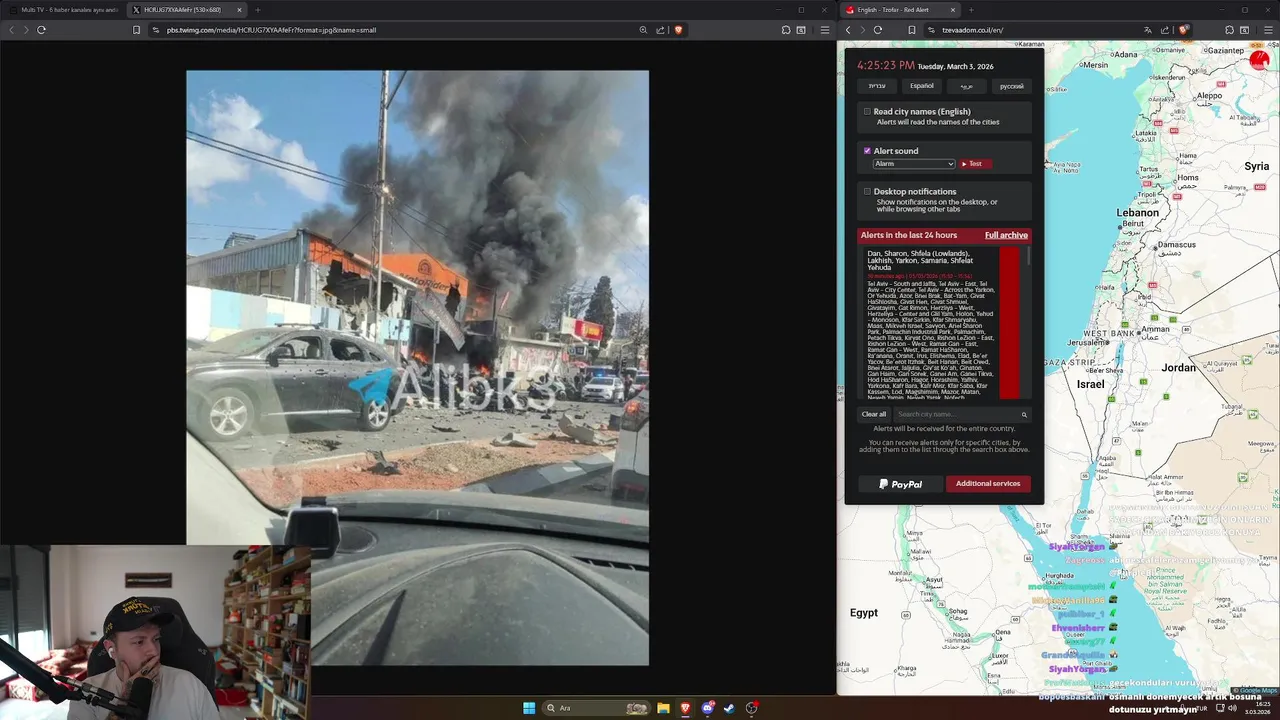This screenshot has height=720, width=1280.
Task: Open the Alarm sound dropdown
Action: (914, 164)
